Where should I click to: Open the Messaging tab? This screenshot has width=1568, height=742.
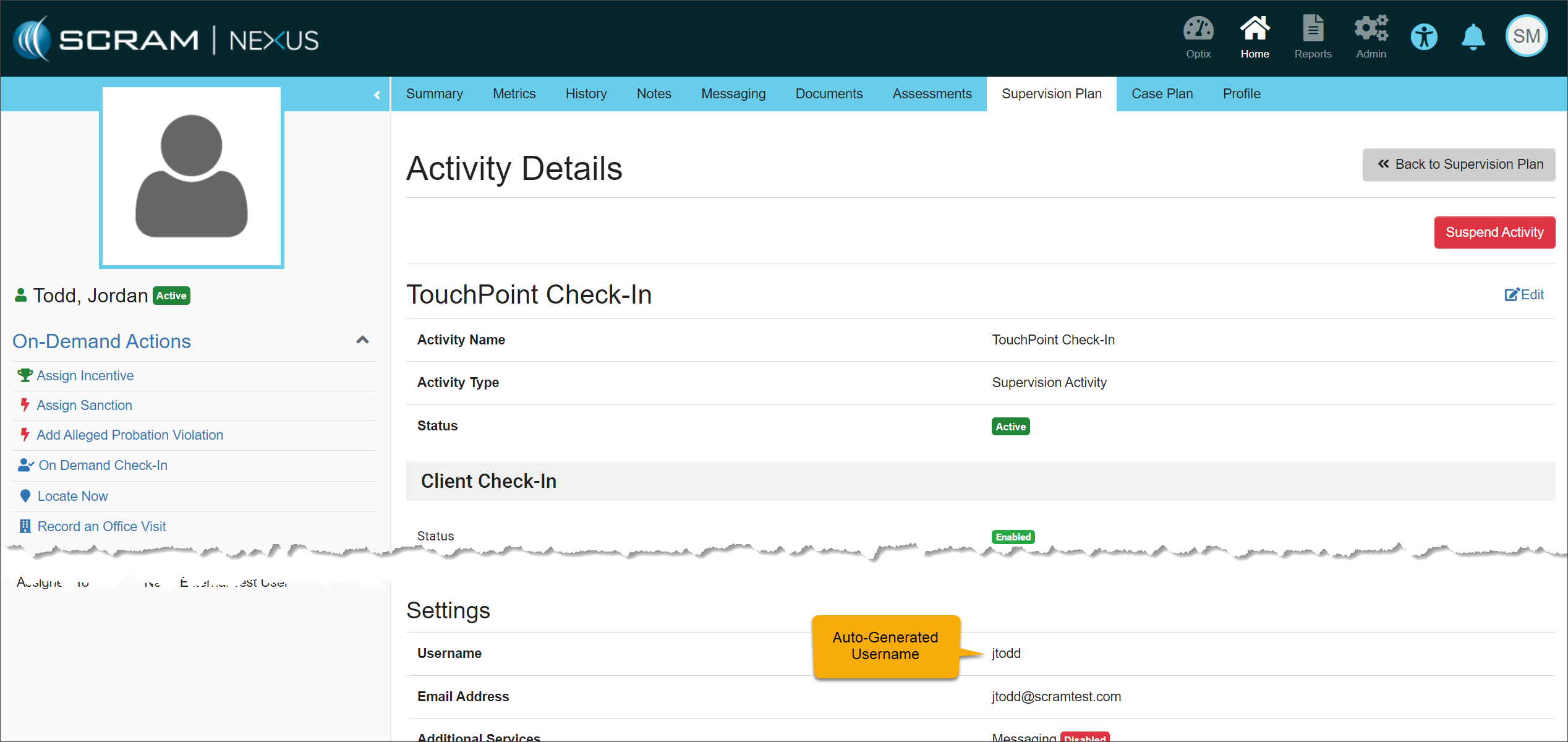(x=733, y=94)
